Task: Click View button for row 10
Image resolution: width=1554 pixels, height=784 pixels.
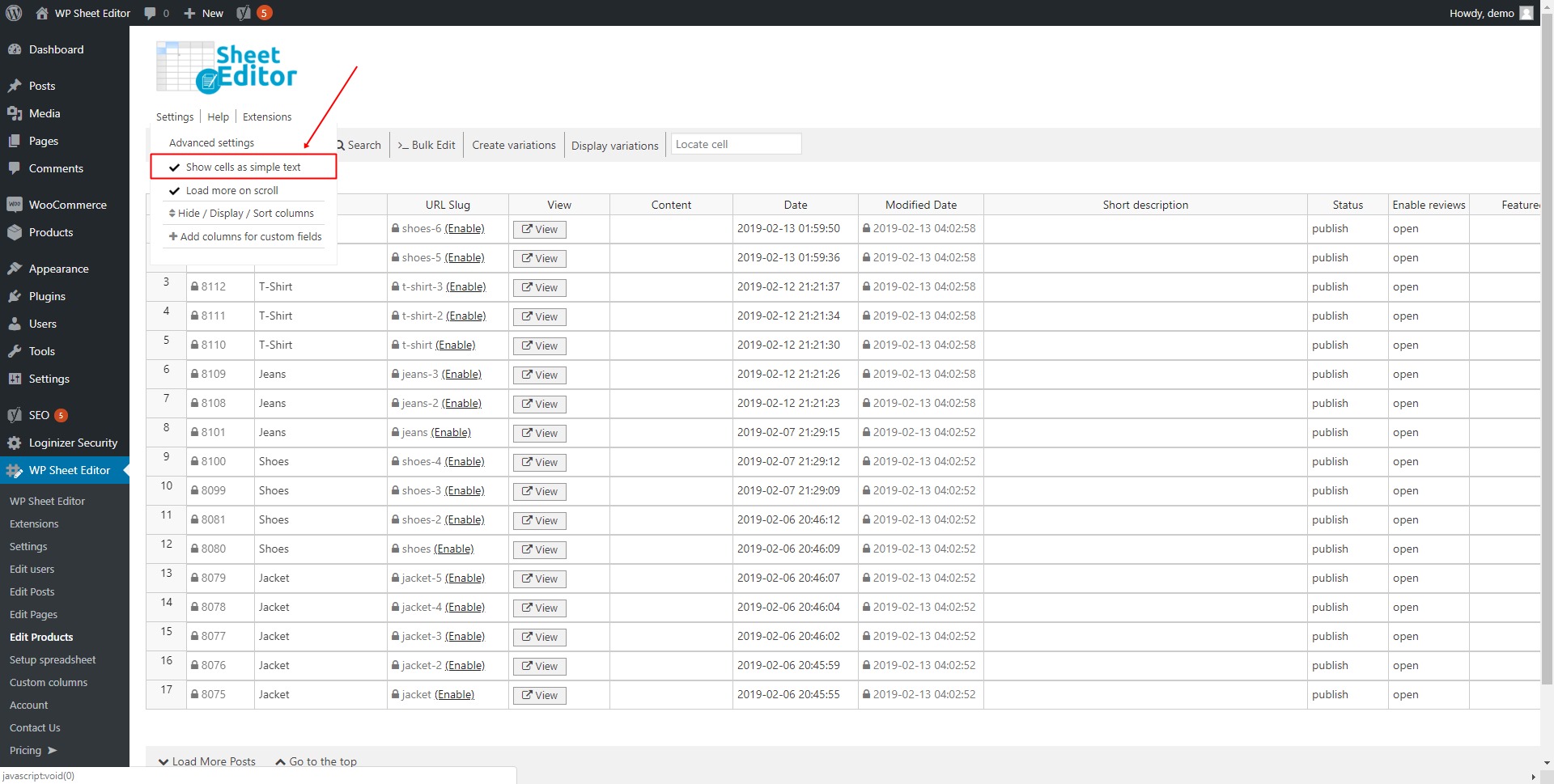Action: point(539,491)
